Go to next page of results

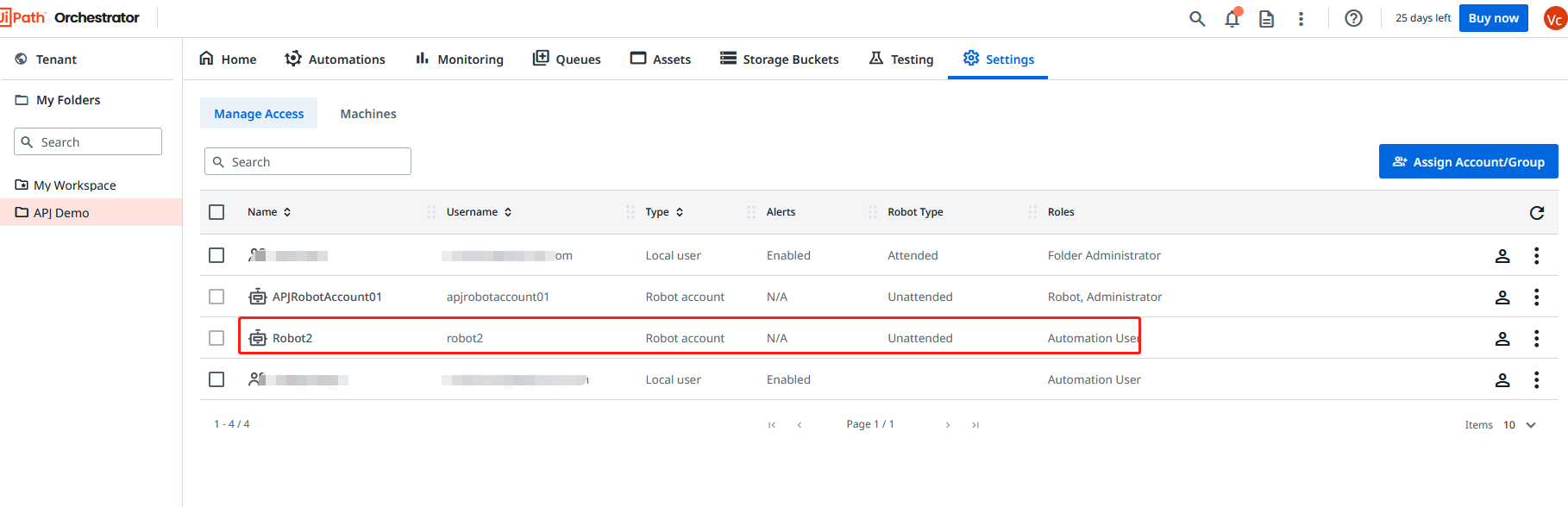tap(948, 425)
